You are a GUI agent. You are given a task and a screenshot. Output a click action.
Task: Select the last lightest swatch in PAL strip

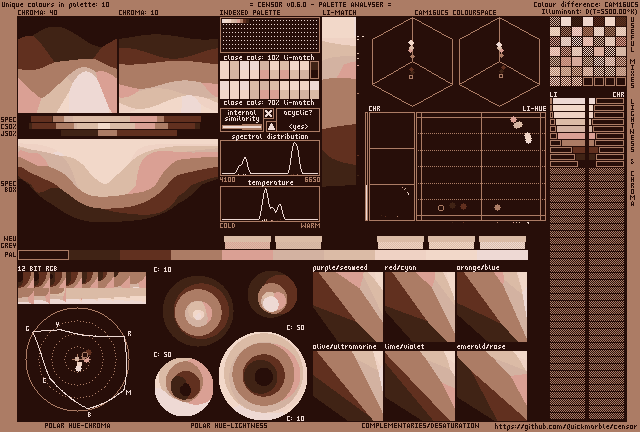pos(502,255)
